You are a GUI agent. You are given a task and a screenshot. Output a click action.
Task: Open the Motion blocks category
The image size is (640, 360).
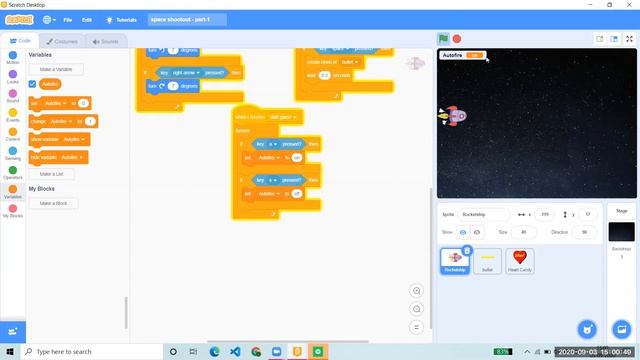click(13, 58)
